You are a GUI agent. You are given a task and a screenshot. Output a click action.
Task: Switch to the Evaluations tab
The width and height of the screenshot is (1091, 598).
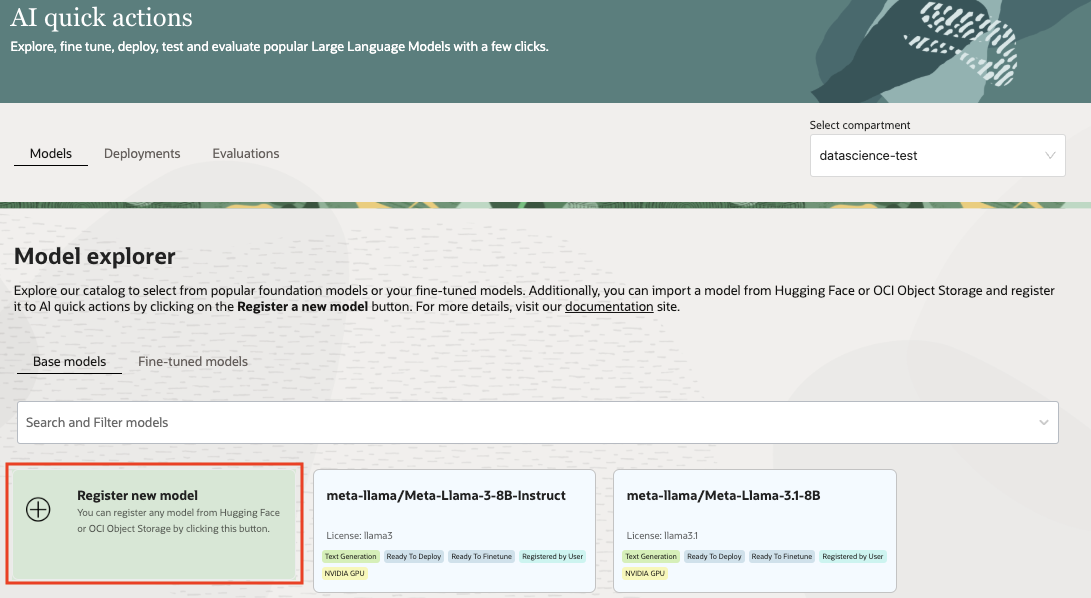coord(246,153)
